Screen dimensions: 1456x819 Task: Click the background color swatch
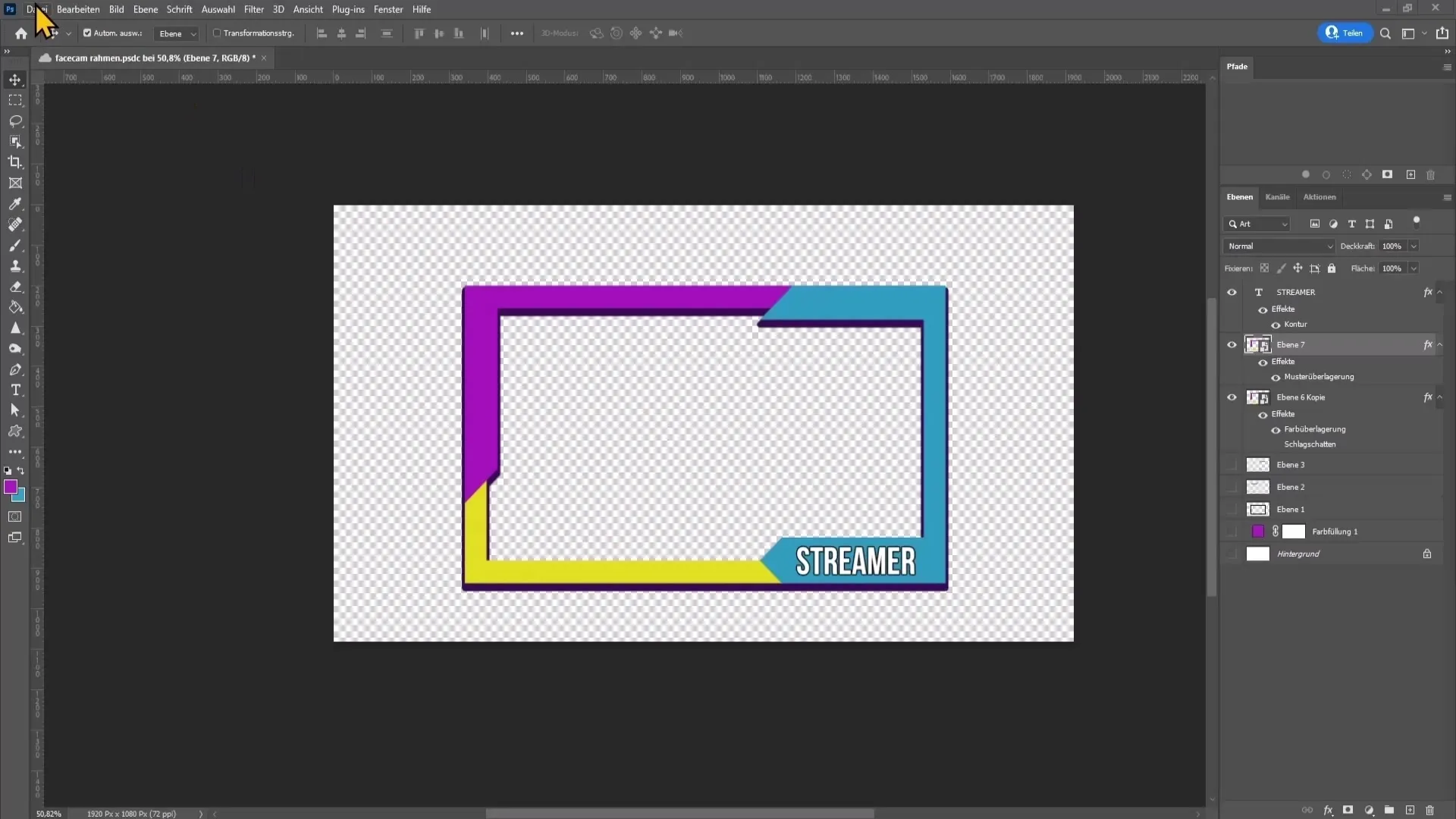point(20,497)
